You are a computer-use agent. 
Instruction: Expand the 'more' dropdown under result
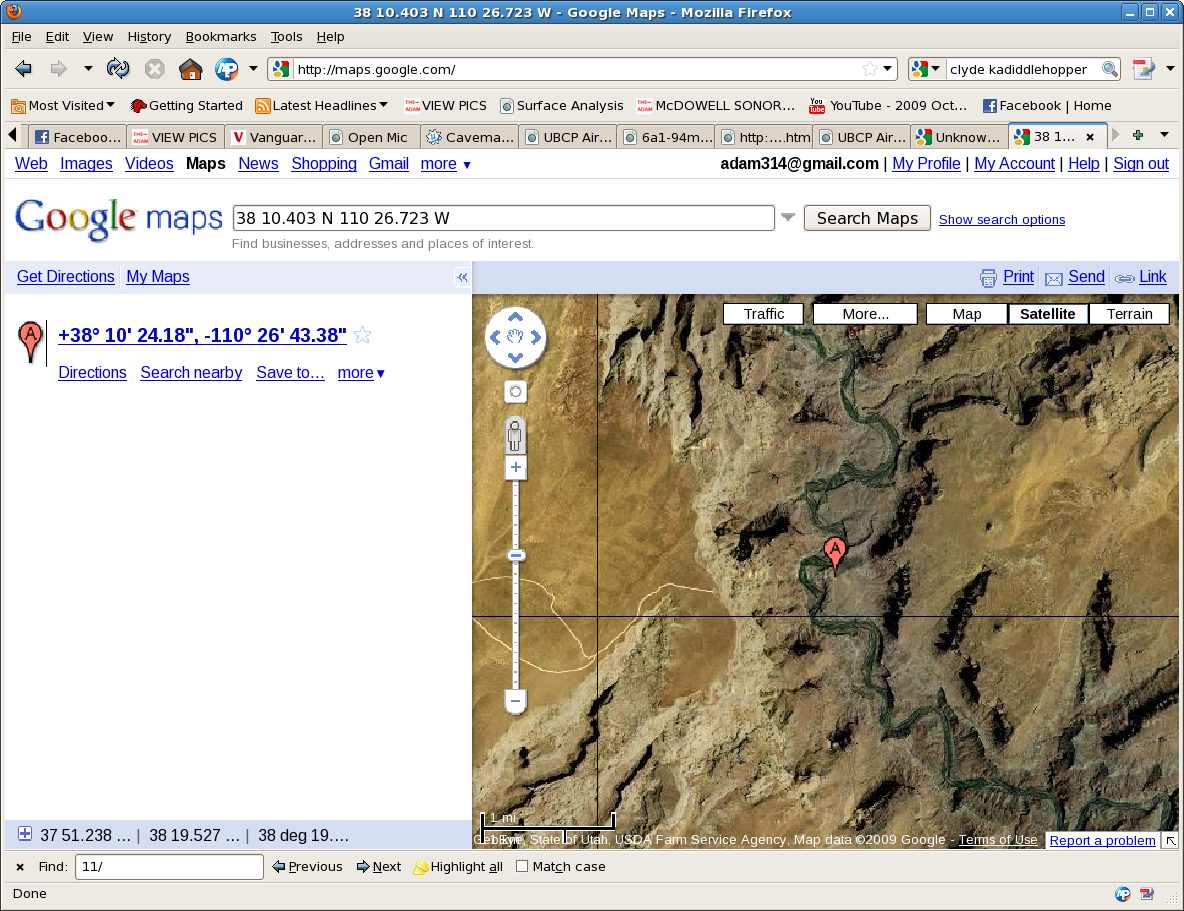tap(361, 373)
